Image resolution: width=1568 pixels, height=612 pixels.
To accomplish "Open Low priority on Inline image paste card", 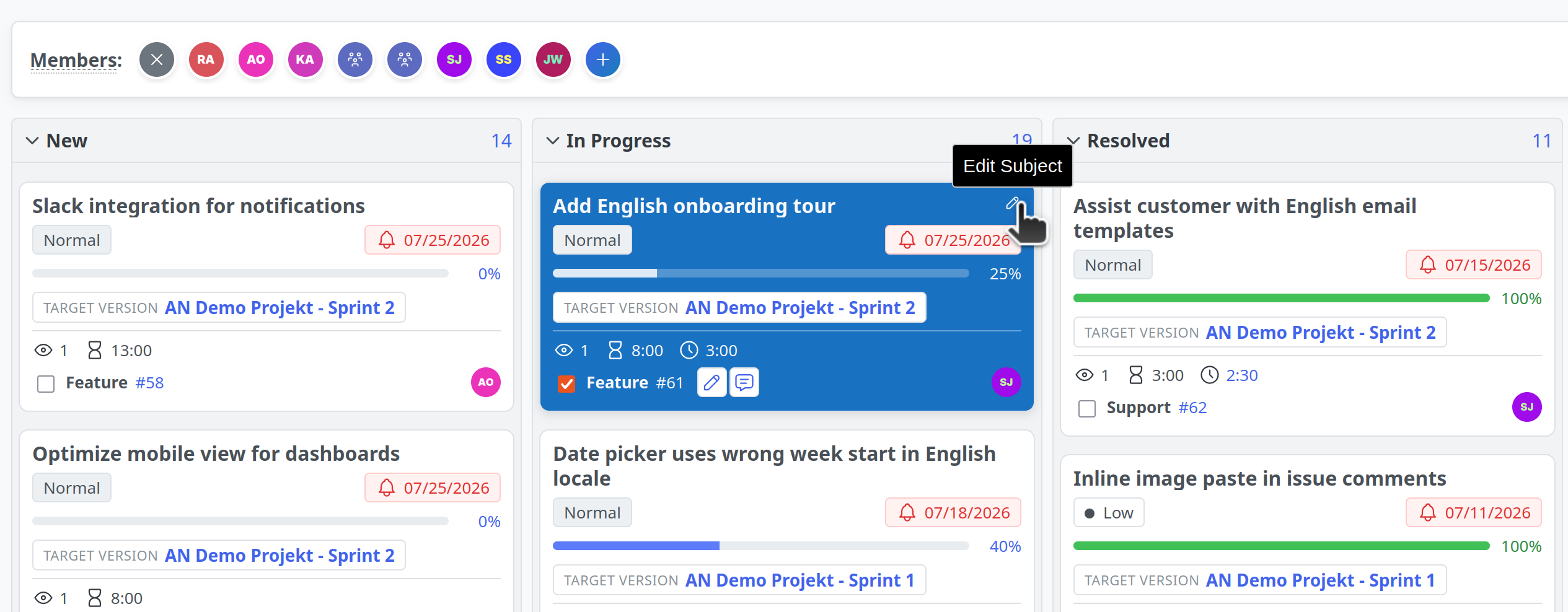I will [1109, 512].
